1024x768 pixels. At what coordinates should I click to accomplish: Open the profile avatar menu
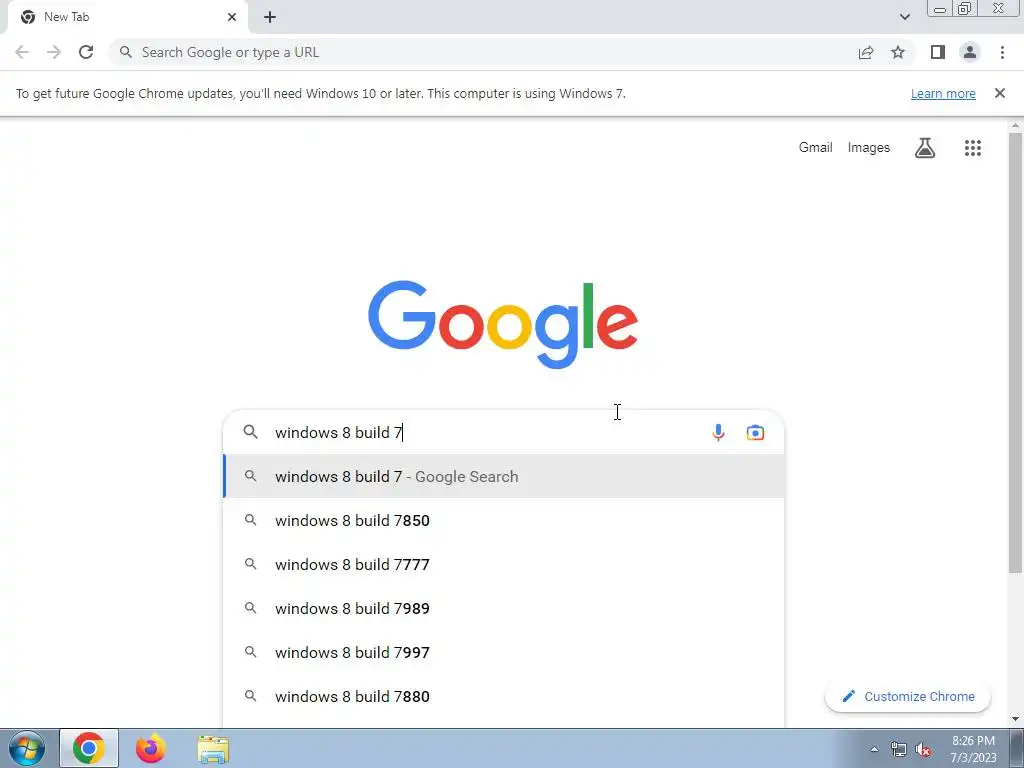click(x=970, y=52)
